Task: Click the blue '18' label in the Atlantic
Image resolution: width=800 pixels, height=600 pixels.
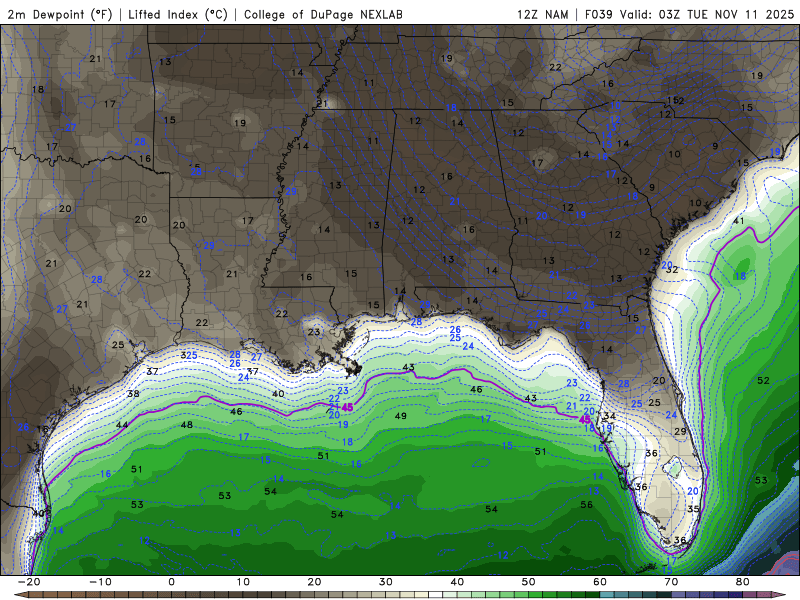Action: point(740,276)
